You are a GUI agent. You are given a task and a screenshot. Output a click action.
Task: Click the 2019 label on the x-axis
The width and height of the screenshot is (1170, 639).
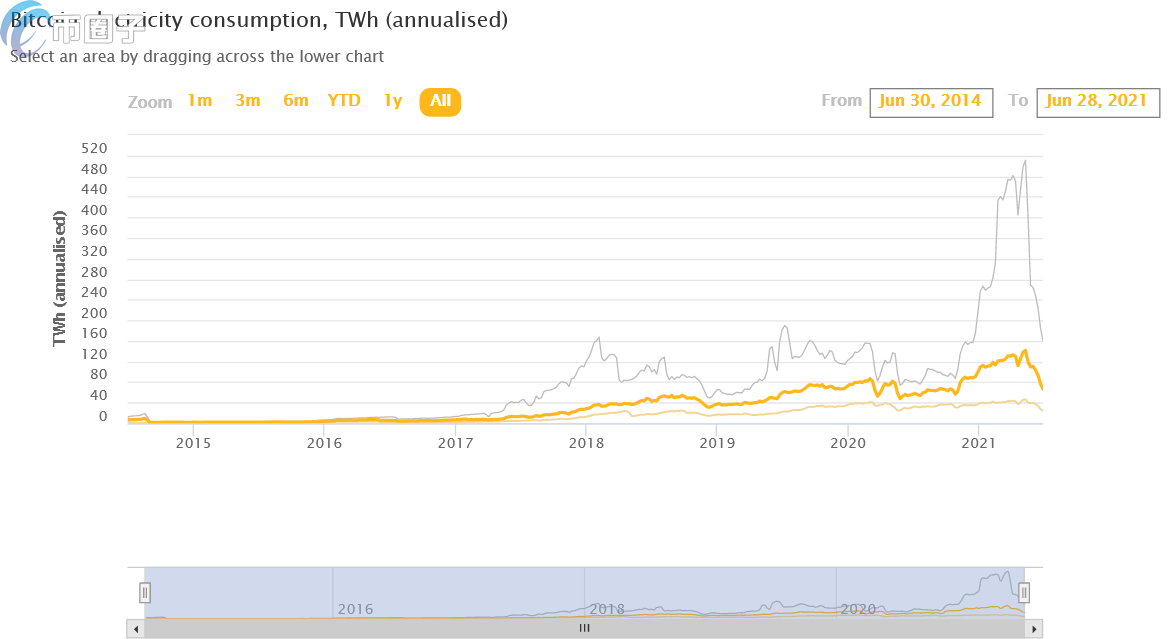pyautogui.click(x=717, y=441)
